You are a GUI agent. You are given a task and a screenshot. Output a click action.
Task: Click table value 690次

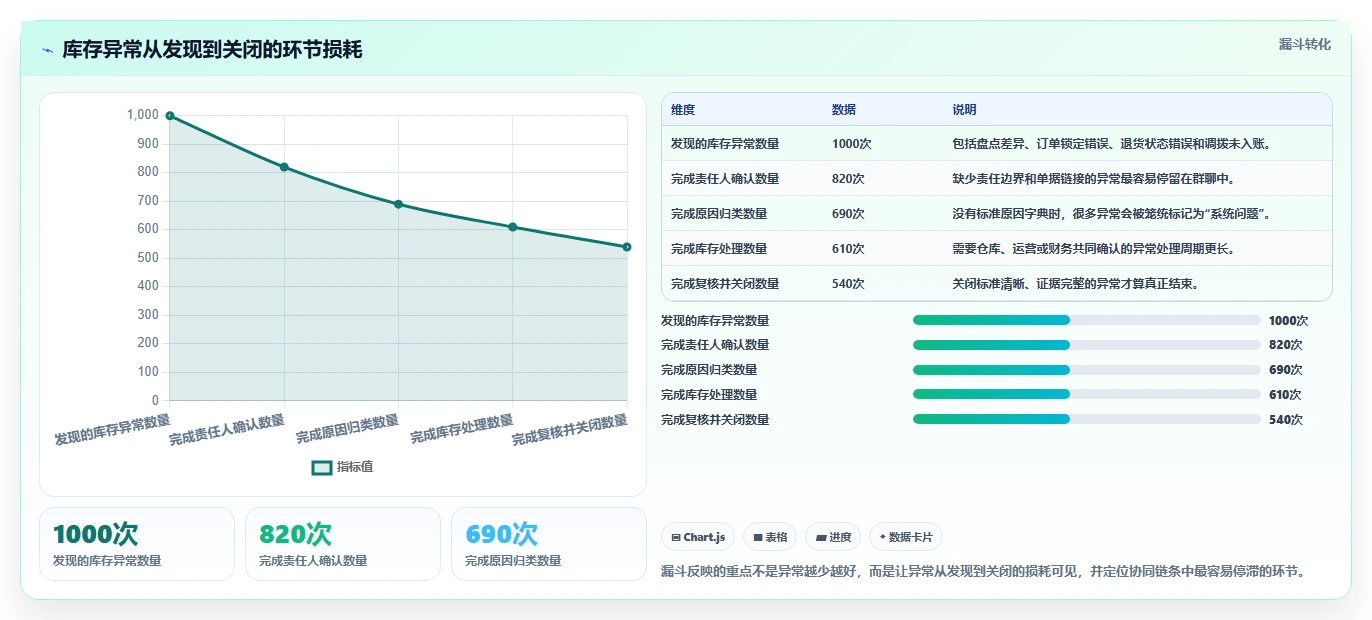pyautogui.click(x=848, y=214)
